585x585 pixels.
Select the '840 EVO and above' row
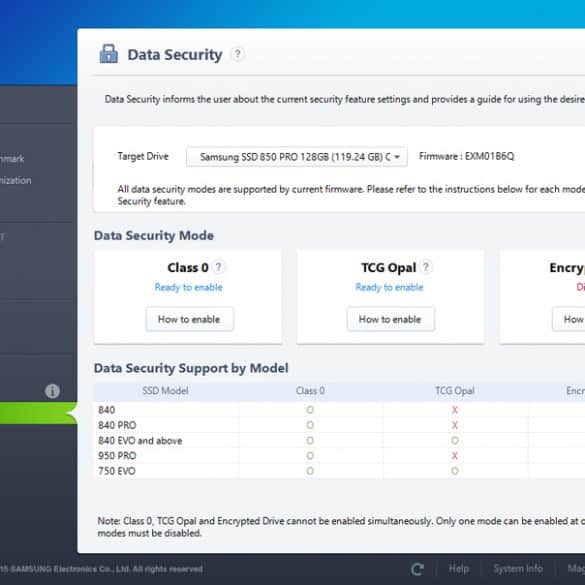[140, 441]
